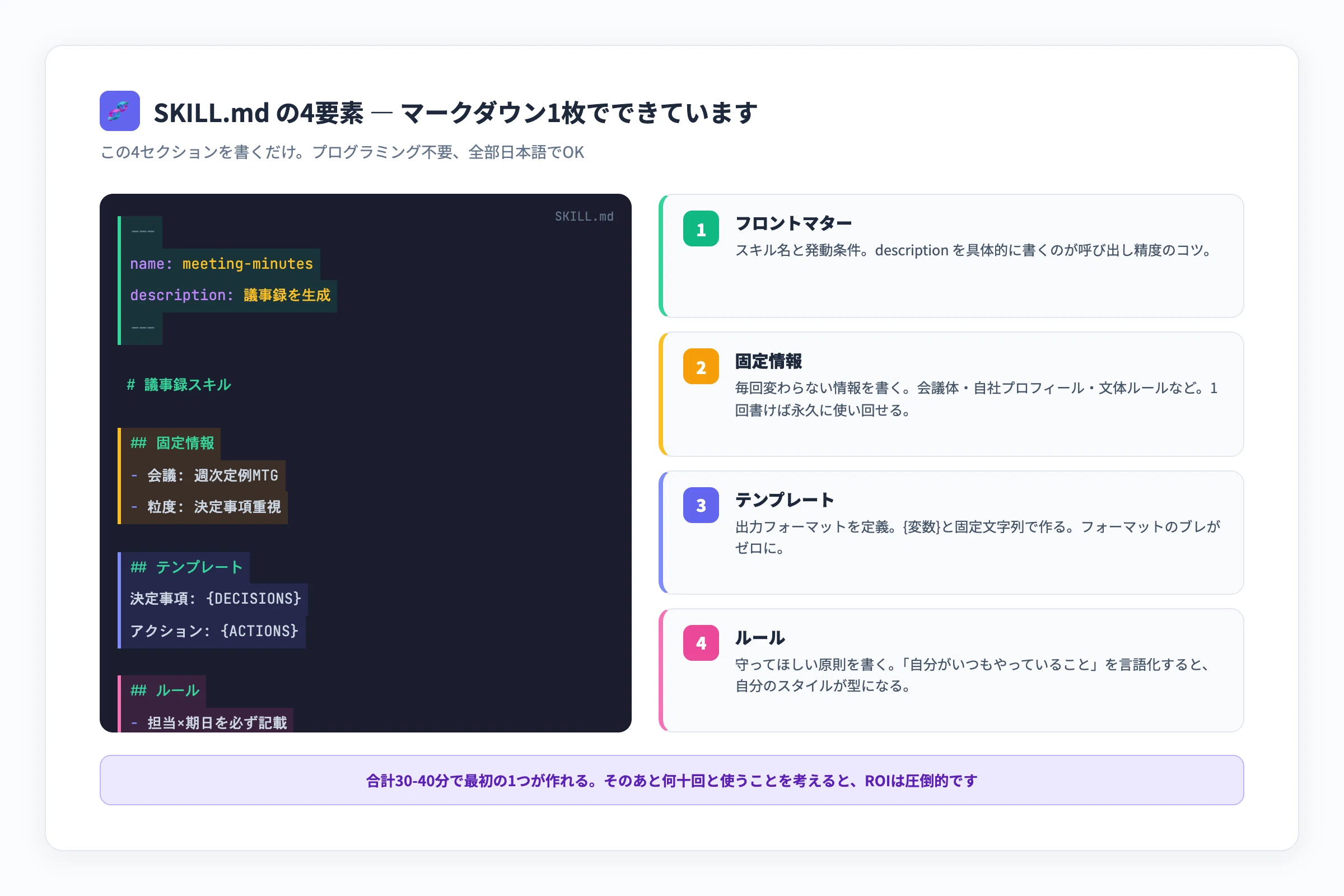Click the green number 1 badge
This screenshot has height=896, width=1344.
(x=701, y=228)
